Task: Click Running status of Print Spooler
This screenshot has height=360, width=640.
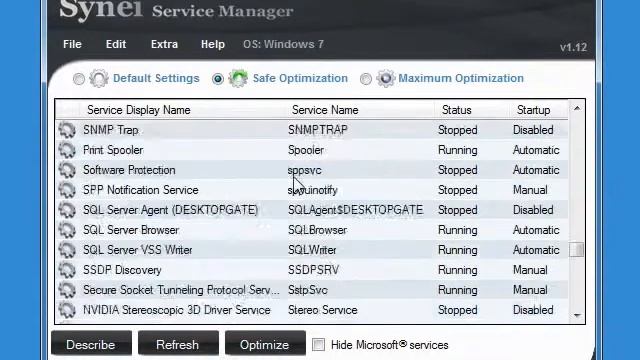Action: point(458,151)
